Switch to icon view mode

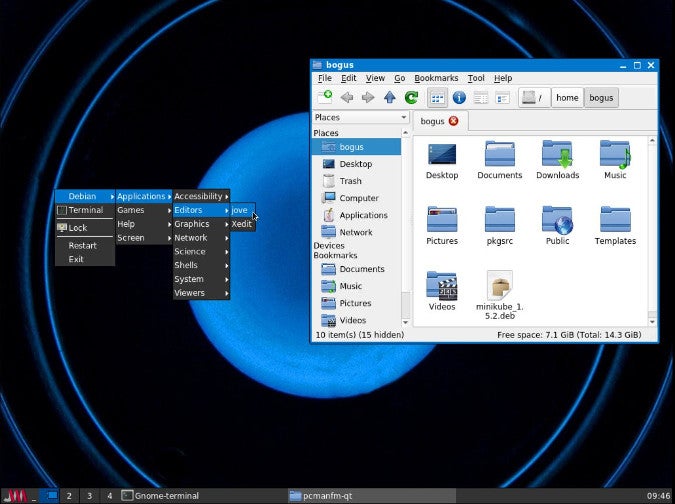(437, 97)
